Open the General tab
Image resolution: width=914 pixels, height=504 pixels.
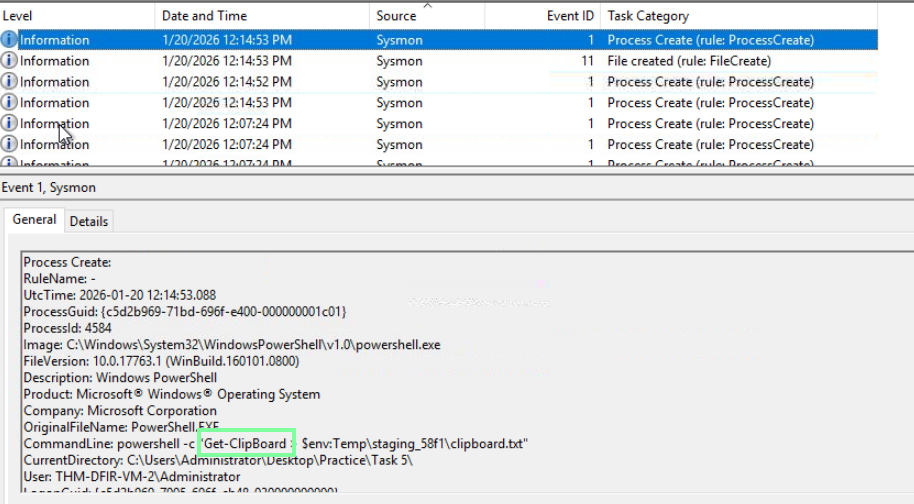click(34, 220)
